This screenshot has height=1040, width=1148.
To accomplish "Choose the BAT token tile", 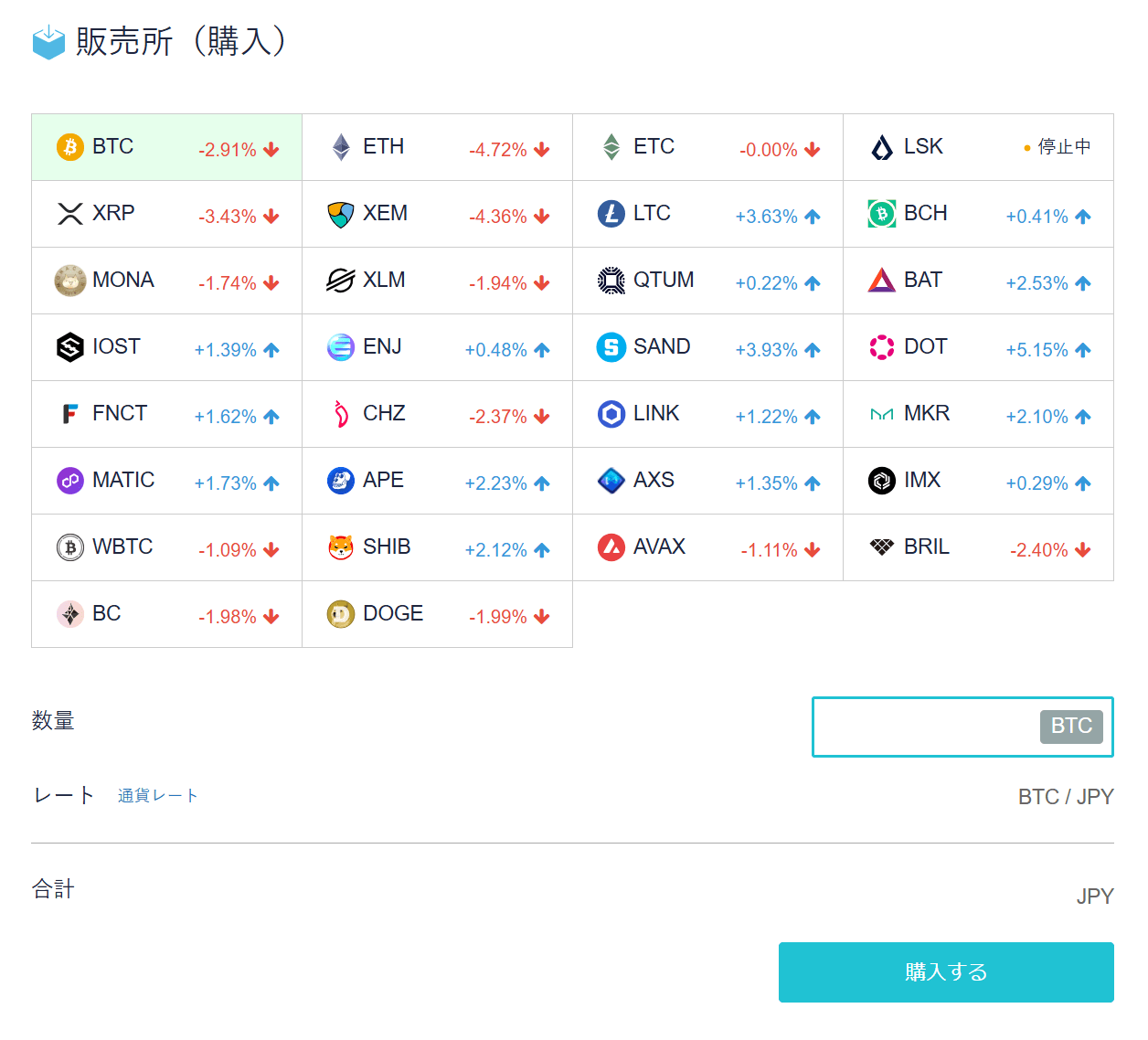I will [x=978, y=281].
